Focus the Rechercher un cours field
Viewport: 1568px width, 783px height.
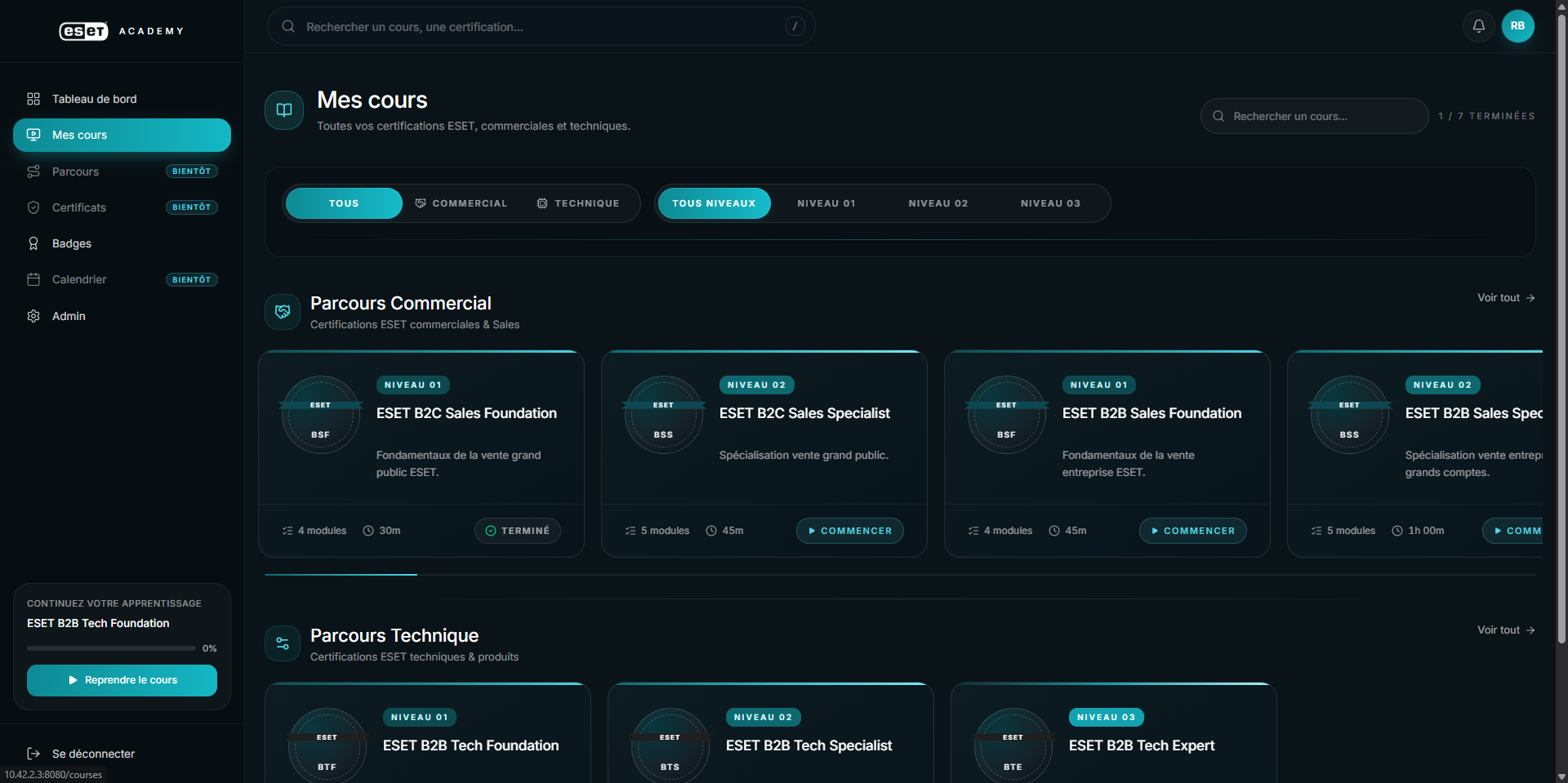tap(1314, 116)
